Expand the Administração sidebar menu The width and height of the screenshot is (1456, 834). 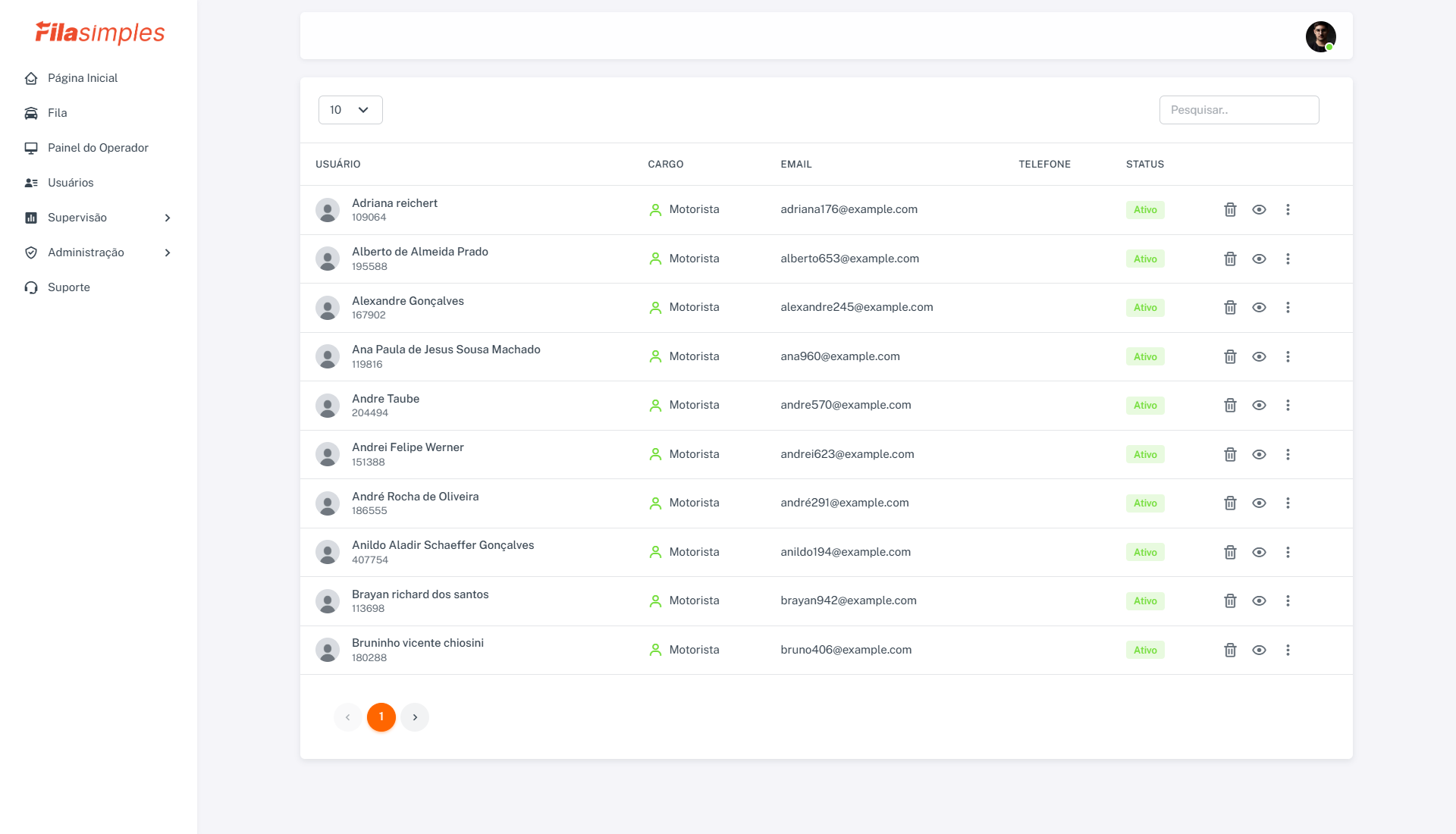coord(99,252)
